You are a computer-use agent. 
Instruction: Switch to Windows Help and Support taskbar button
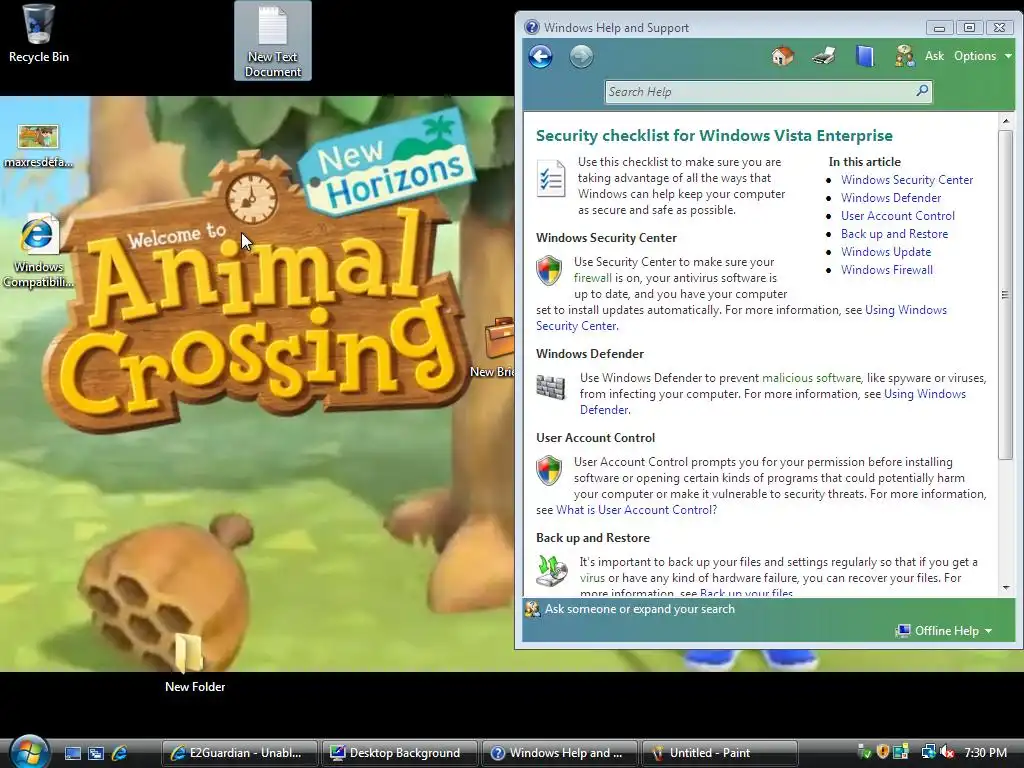pyautogui.click(x=560, y=753)
